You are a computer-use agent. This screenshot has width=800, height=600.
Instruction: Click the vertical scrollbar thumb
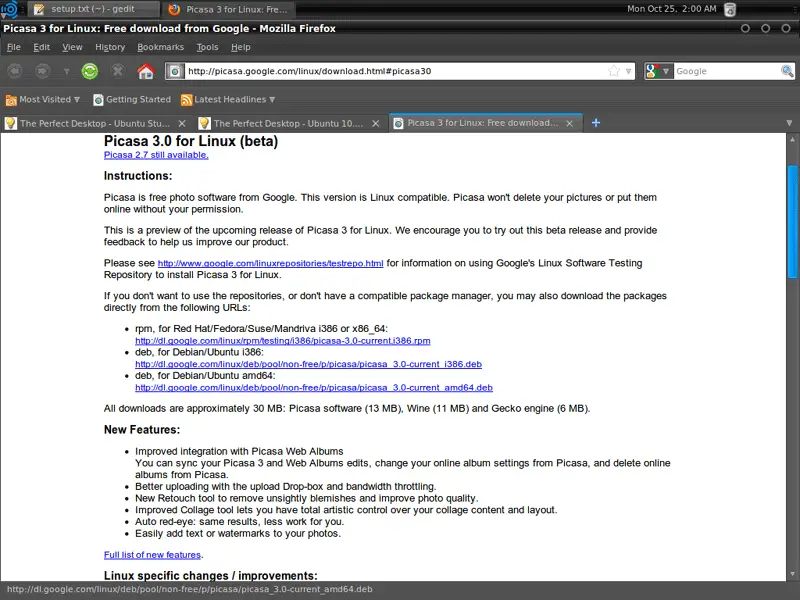tap(792, 221)
